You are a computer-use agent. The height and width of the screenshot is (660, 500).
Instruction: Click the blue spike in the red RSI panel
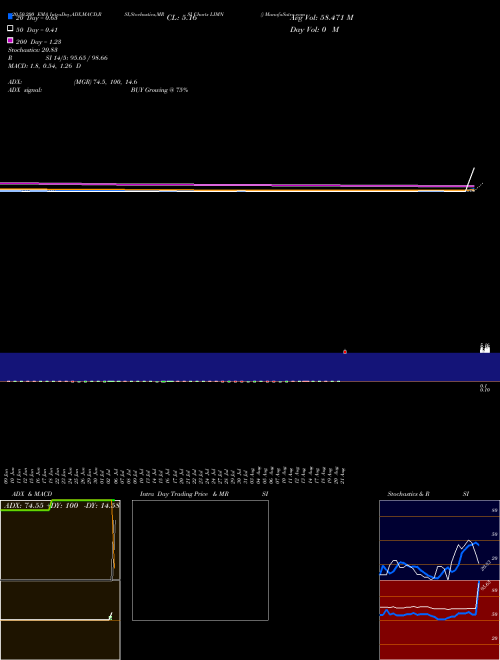click(x=478, y=596)
